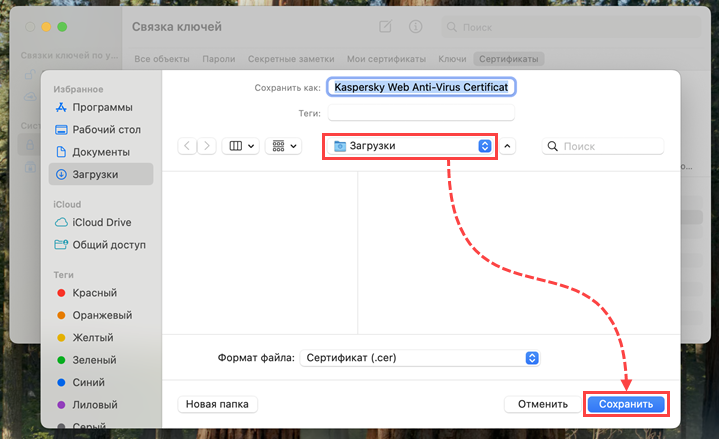This screenshot has width=719, height=439.
Task: Click the info icon in Keychain toolbar
Action: (415, 27)
